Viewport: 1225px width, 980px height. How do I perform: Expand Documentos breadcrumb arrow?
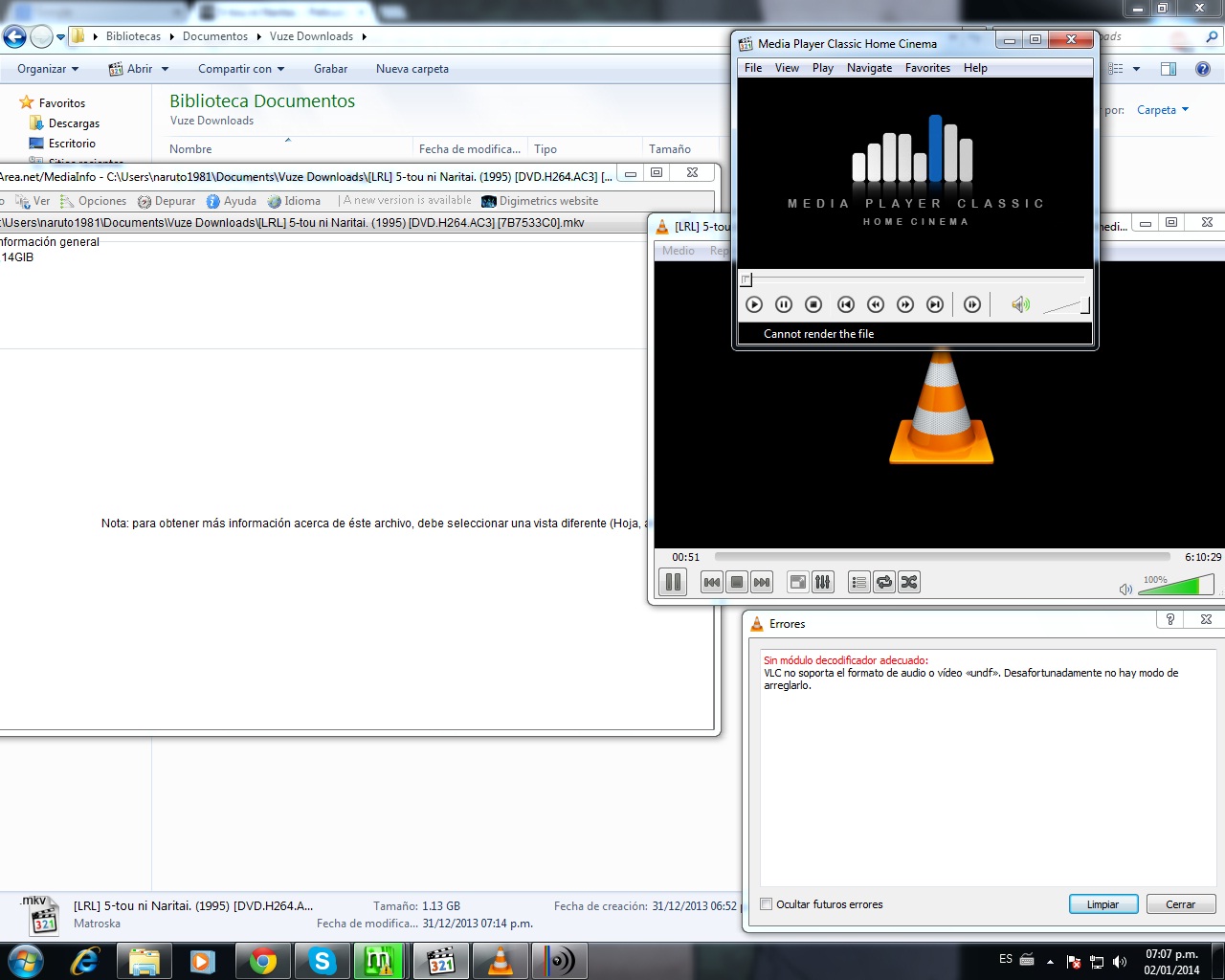point(258,36)
